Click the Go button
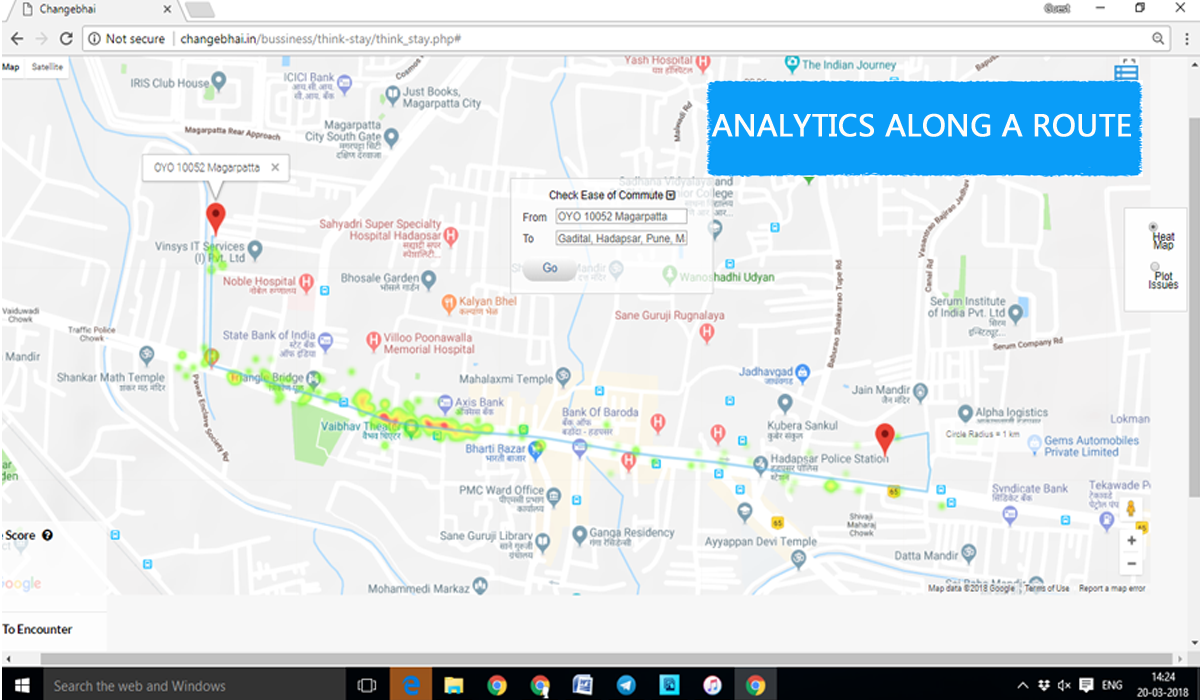The width and height of the screenshot is (1200, 700). (x=550, y=269)
